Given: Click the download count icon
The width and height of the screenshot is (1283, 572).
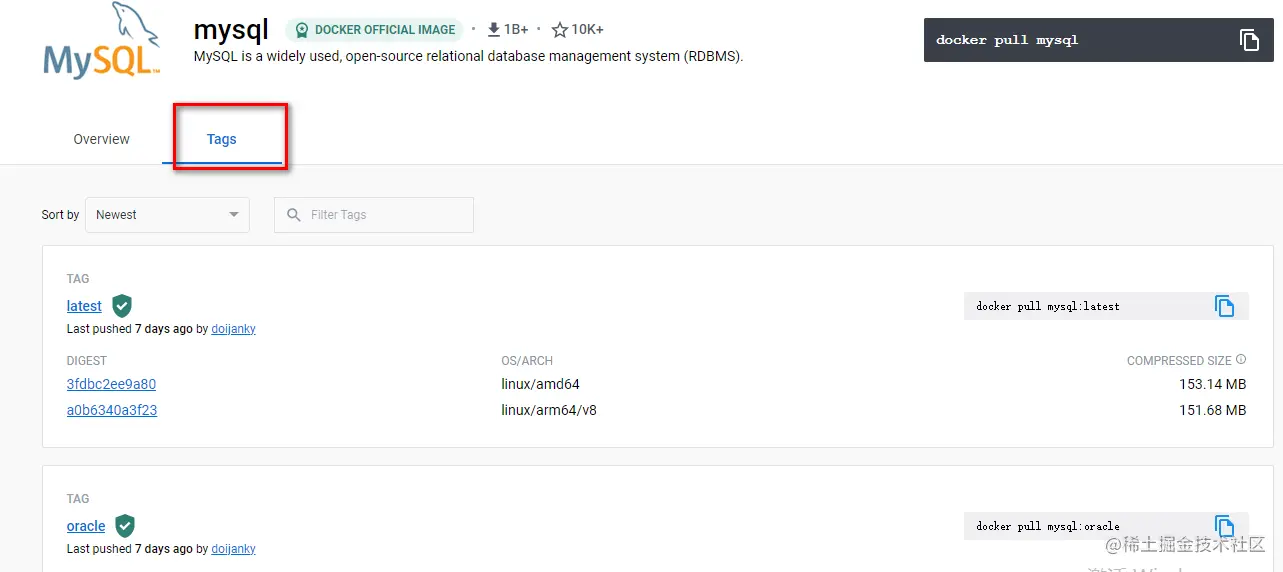Looking at the screenshot, I should point(493,30).
